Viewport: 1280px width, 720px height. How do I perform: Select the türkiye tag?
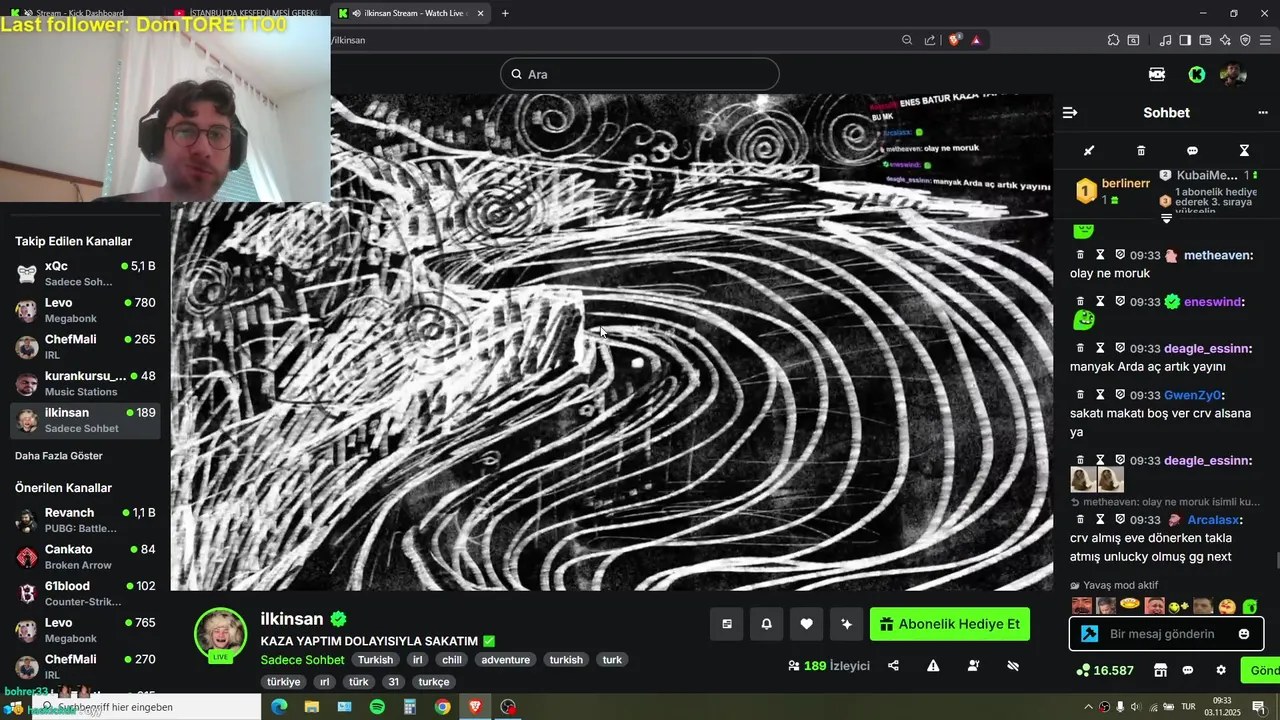[283, 682]
